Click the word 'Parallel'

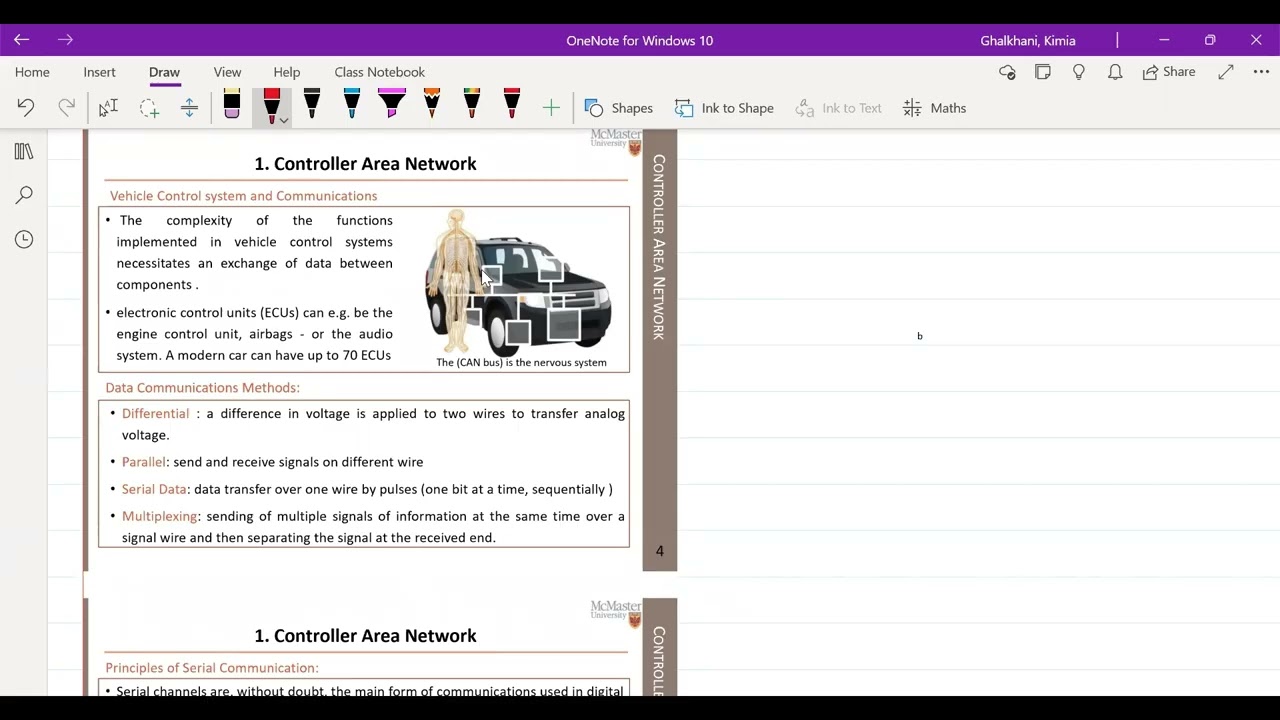(x=143, y=462)
